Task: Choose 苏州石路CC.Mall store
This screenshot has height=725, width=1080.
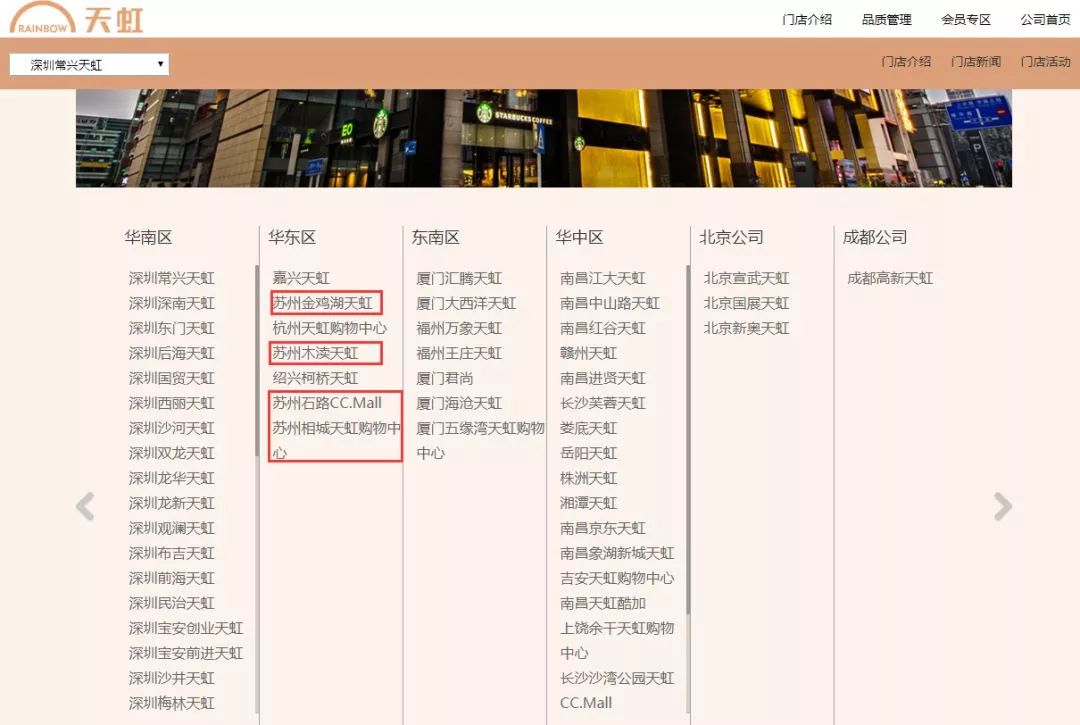Action: (x=327, y=403)
